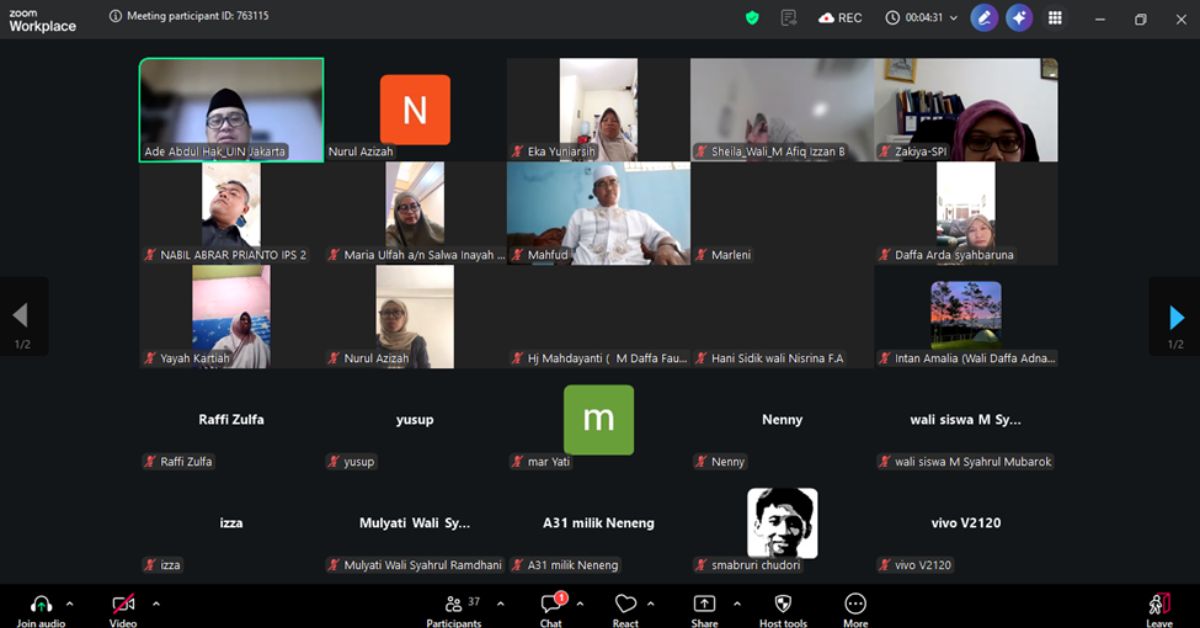
Task: Click the React heart icon
Action: 626,606
